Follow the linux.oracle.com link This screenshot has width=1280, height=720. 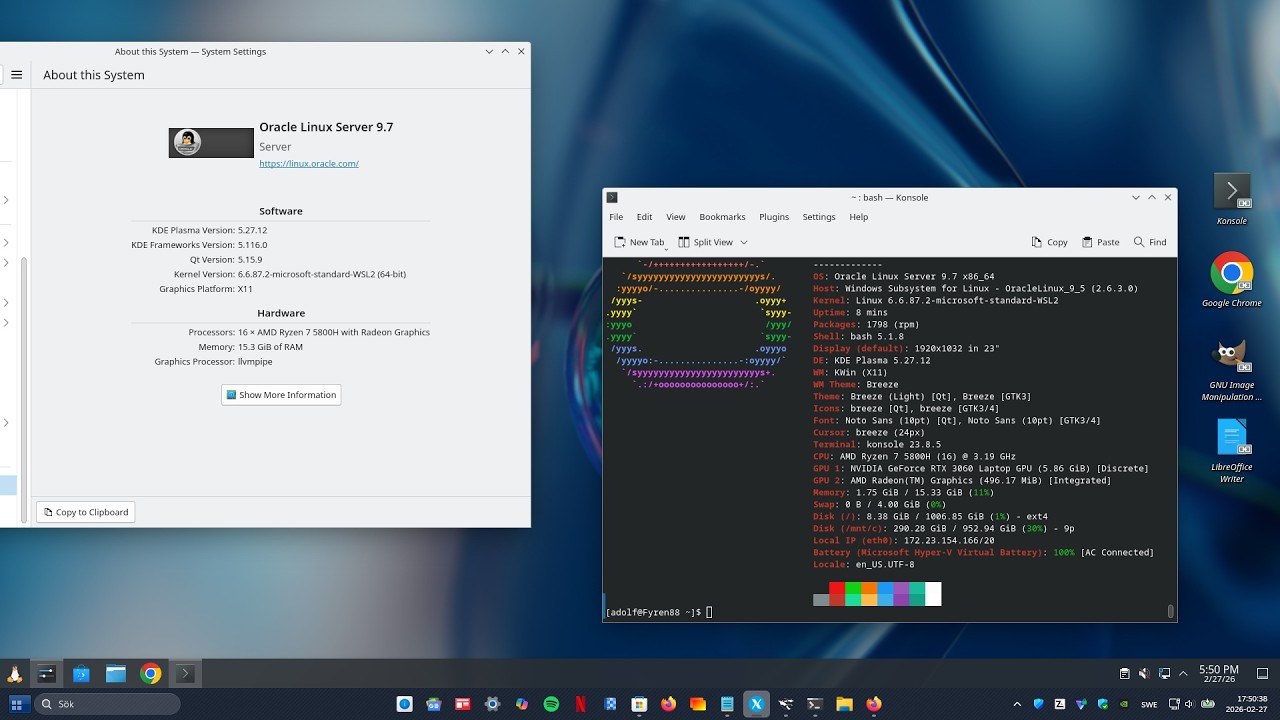click(309, 163)
